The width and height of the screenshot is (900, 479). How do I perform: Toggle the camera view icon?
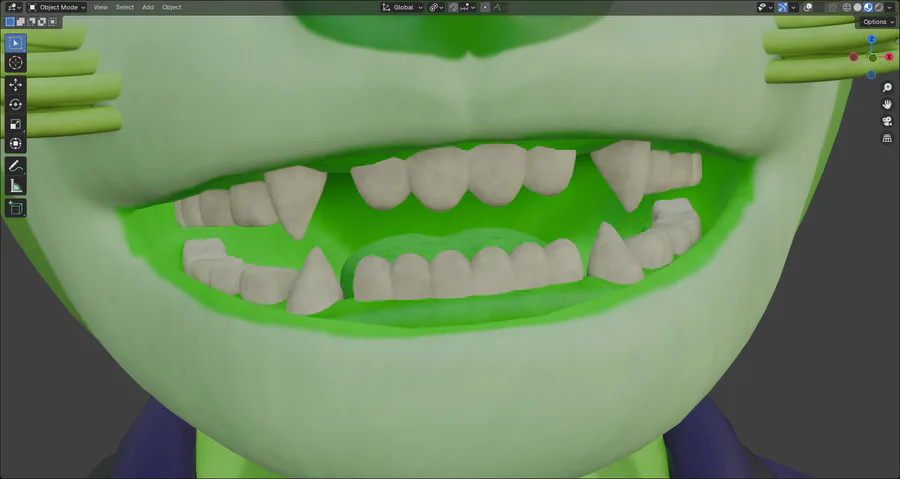pyautogui.click(x=887, y=122)
